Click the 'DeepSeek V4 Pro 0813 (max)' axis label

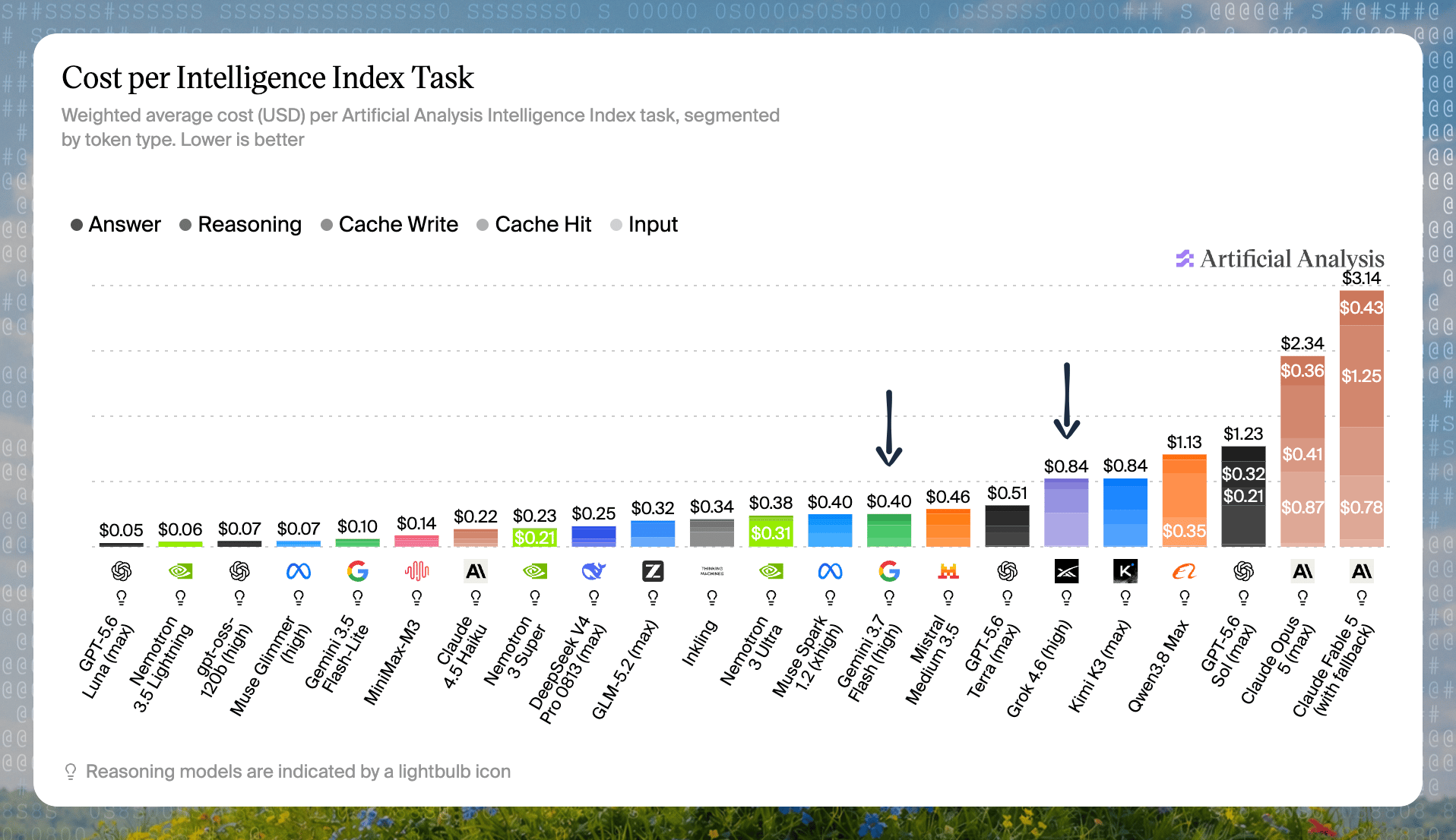(569, 669)
